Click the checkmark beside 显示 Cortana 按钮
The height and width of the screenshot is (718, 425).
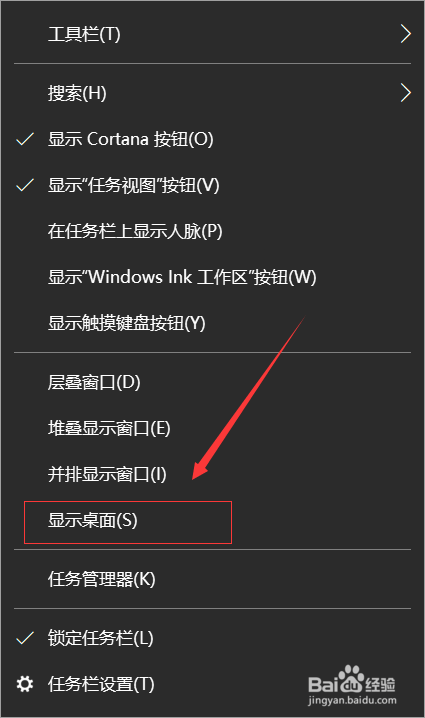(25, 139)
